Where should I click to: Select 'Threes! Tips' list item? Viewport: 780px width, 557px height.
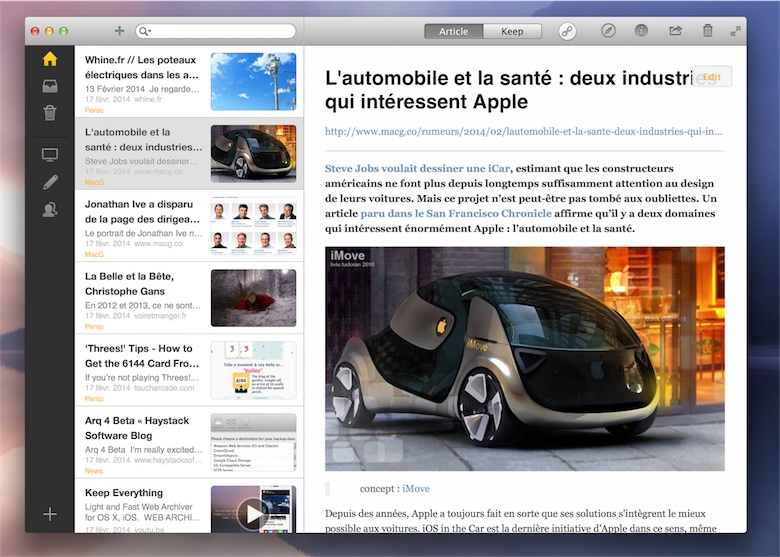tap(189, 370)
